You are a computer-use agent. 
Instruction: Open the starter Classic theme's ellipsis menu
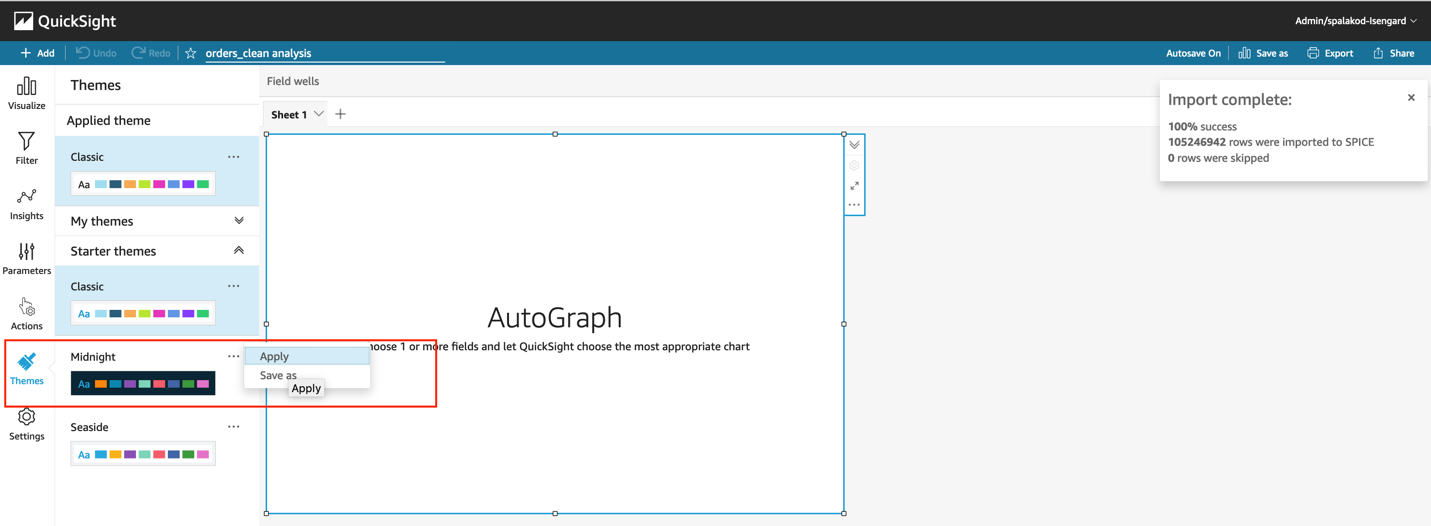click(x=233, y=286)
